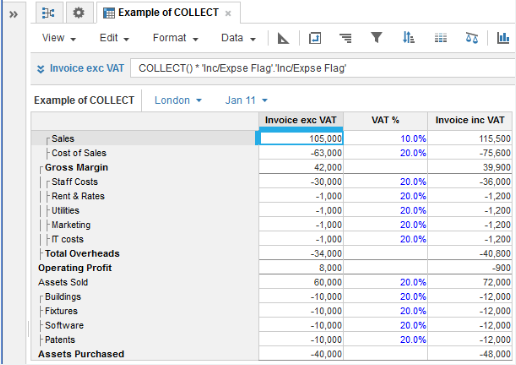
Task: Click the Assets Sold inc VAT cell 72,000
Action: pos(470,282)
